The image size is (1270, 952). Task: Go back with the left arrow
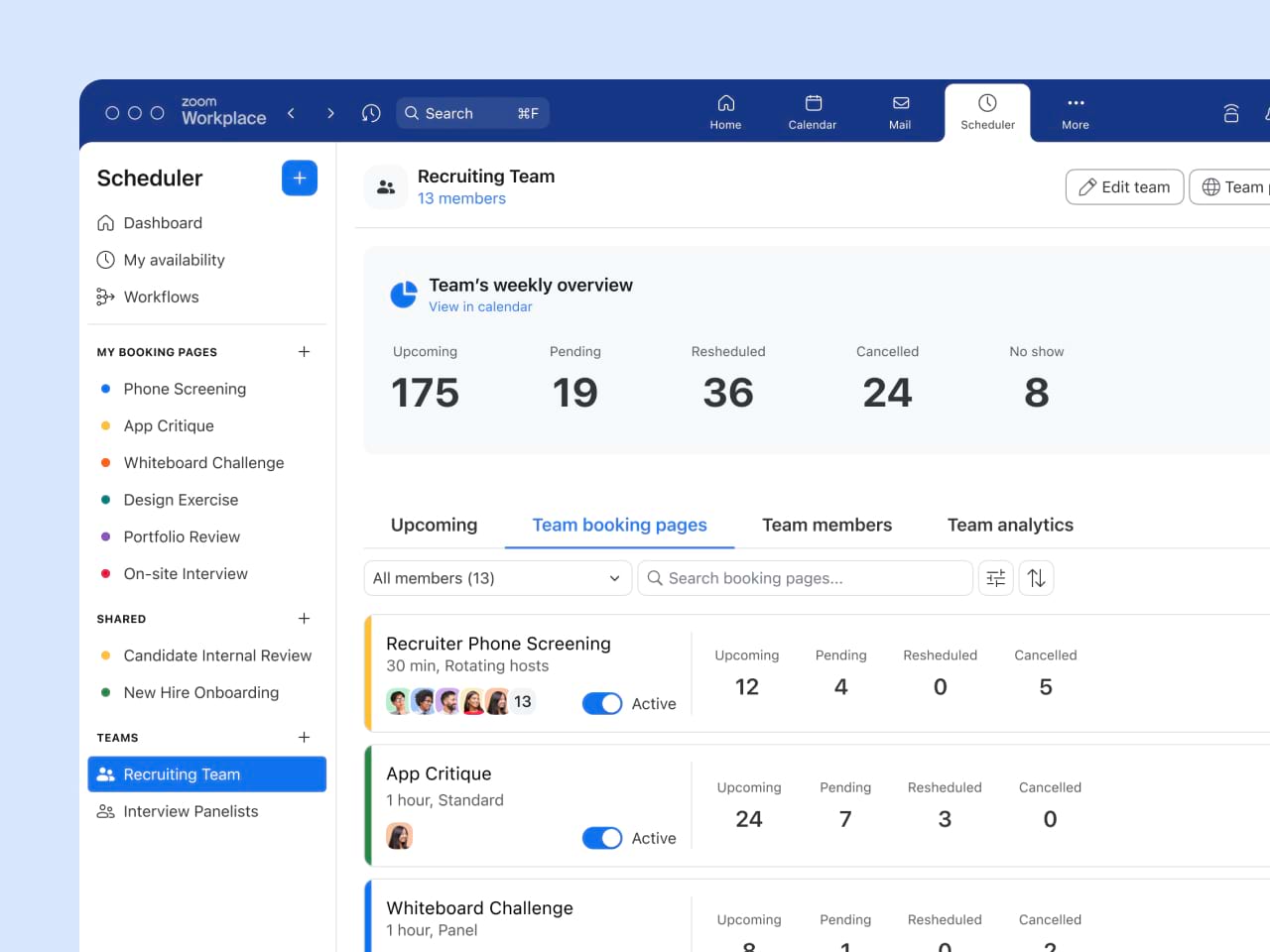291,113
